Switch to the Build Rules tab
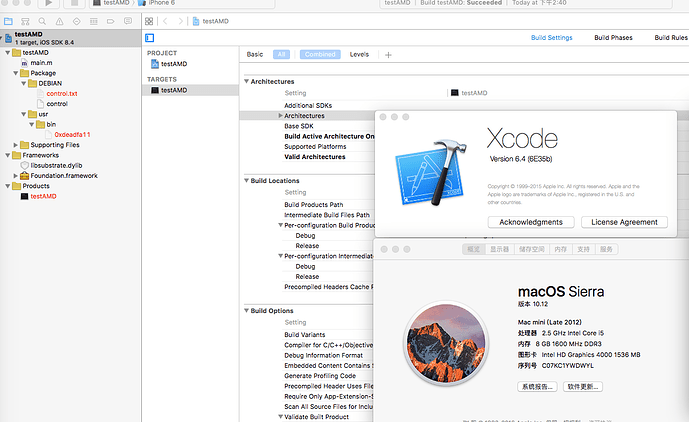 [x=671, y=38]
